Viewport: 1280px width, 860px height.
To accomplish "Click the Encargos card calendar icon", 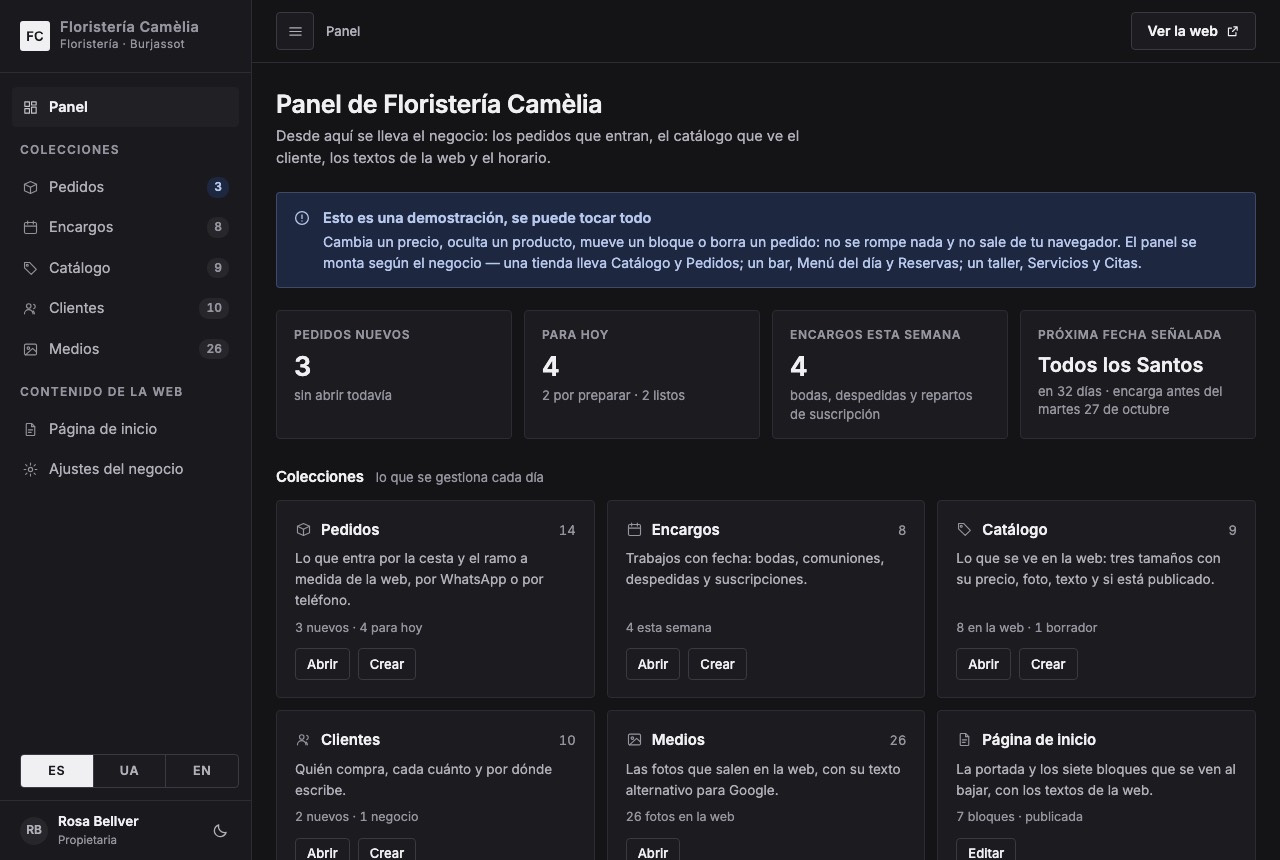I will coord(634,529).
